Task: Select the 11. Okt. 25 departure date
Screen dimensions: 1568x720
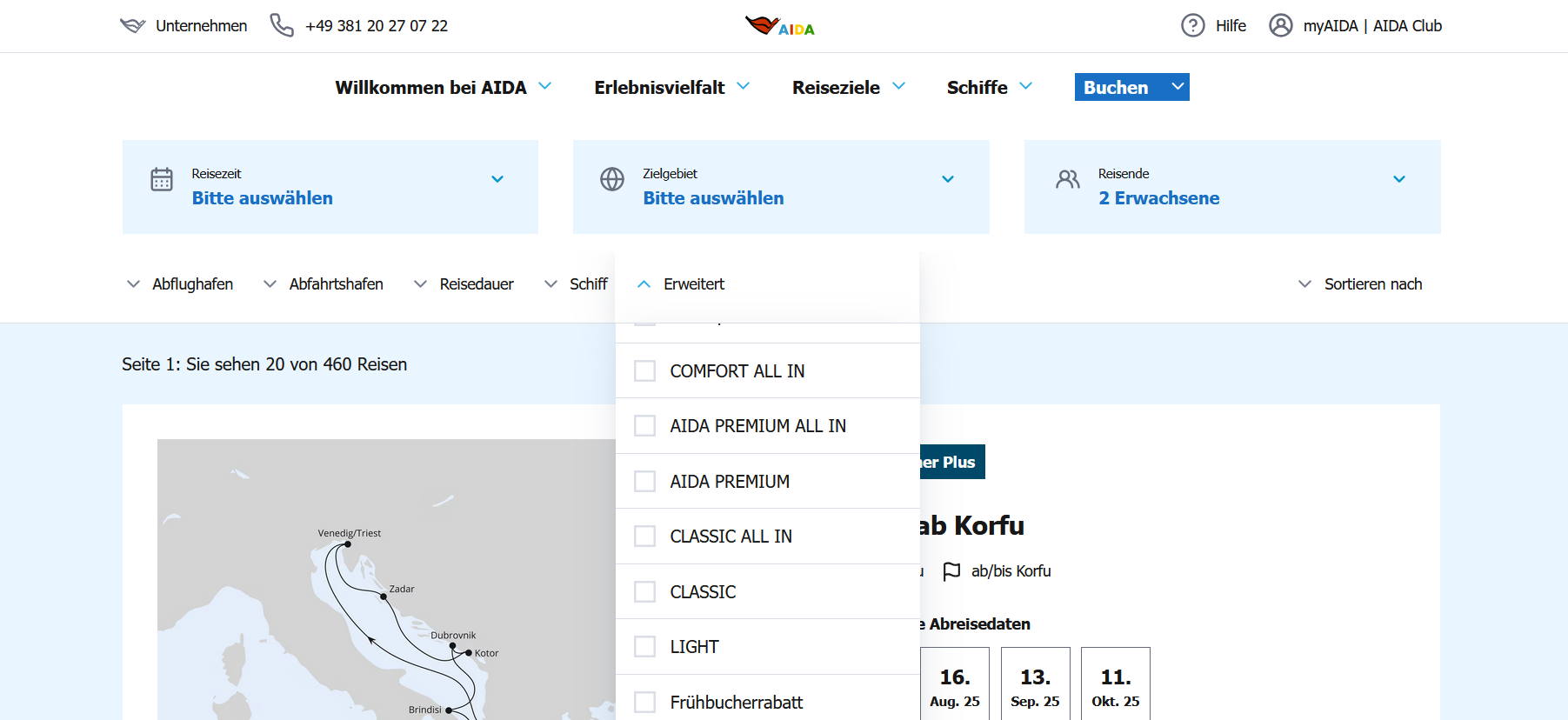Action: 1116,683
